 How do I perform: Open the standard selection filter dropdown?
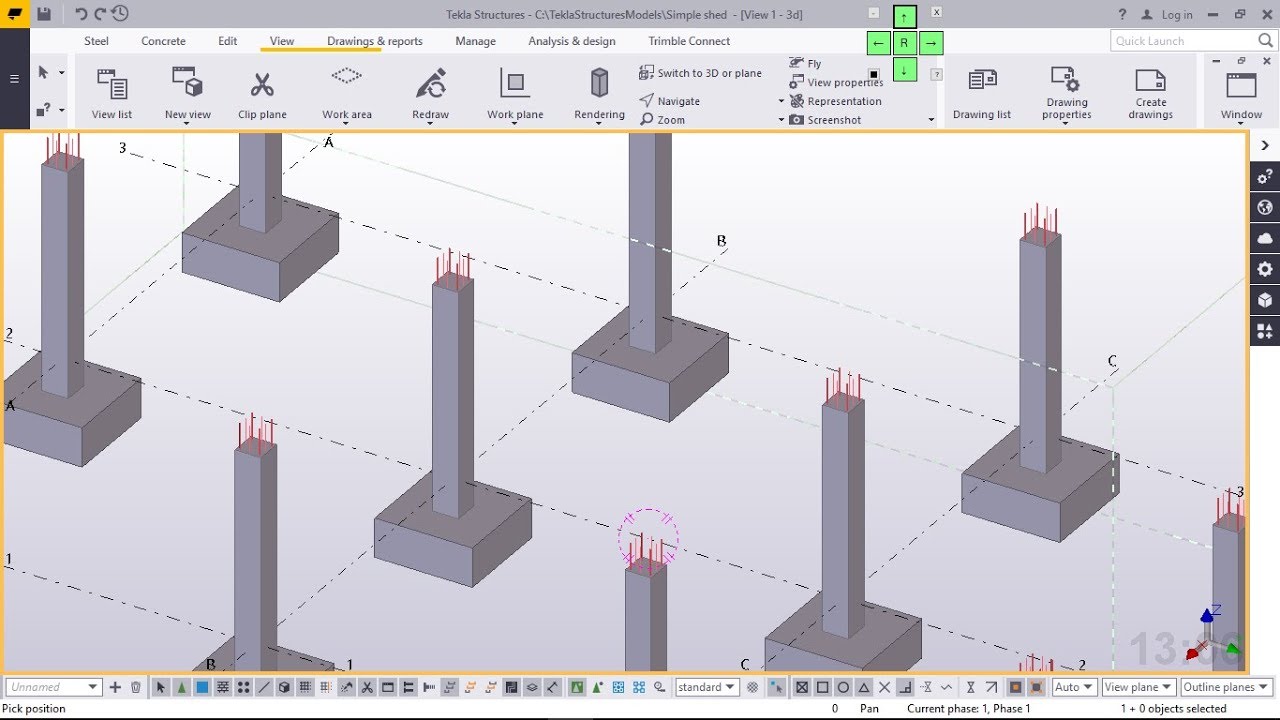tap(707, 687)
